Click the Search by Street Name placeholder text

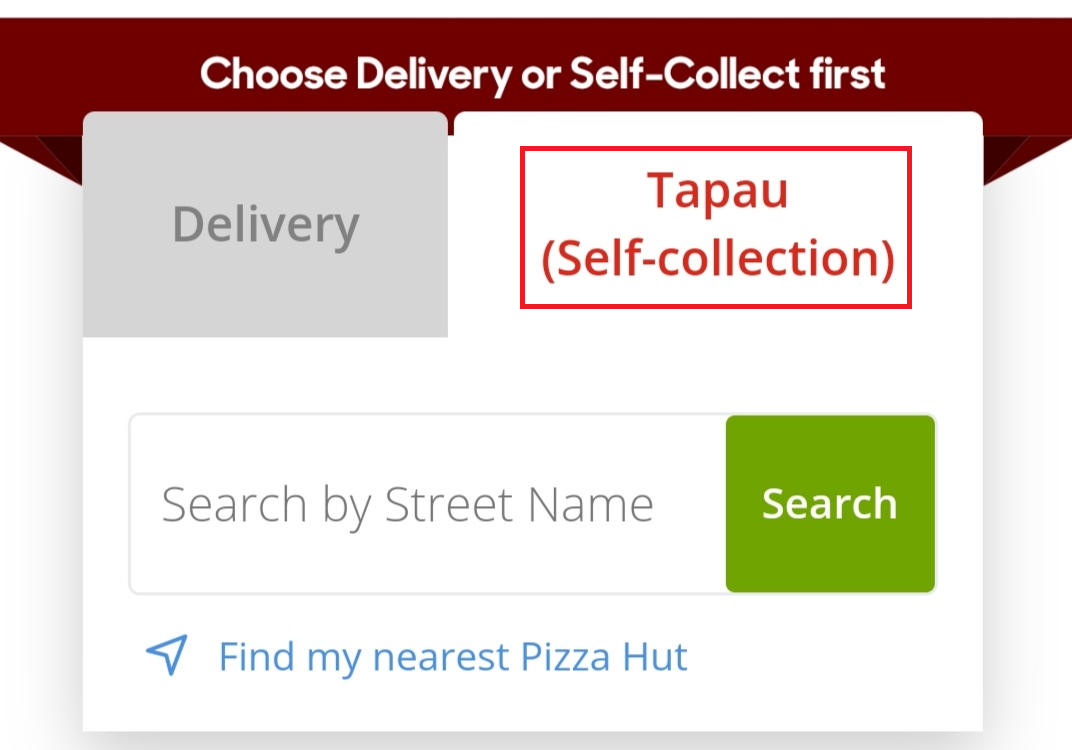click(x=408, y=504)
